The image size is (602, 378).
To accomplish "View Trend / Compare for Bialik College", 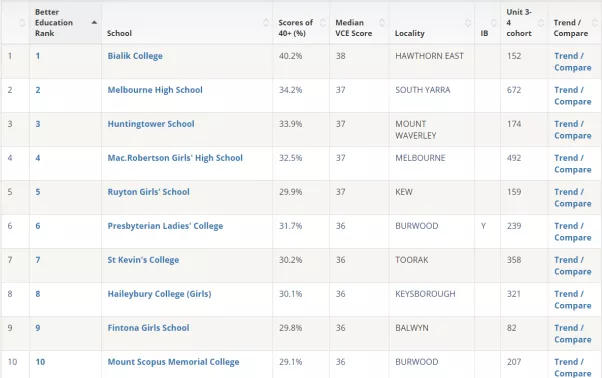I will pyautogui.click(x=572, y=62).
